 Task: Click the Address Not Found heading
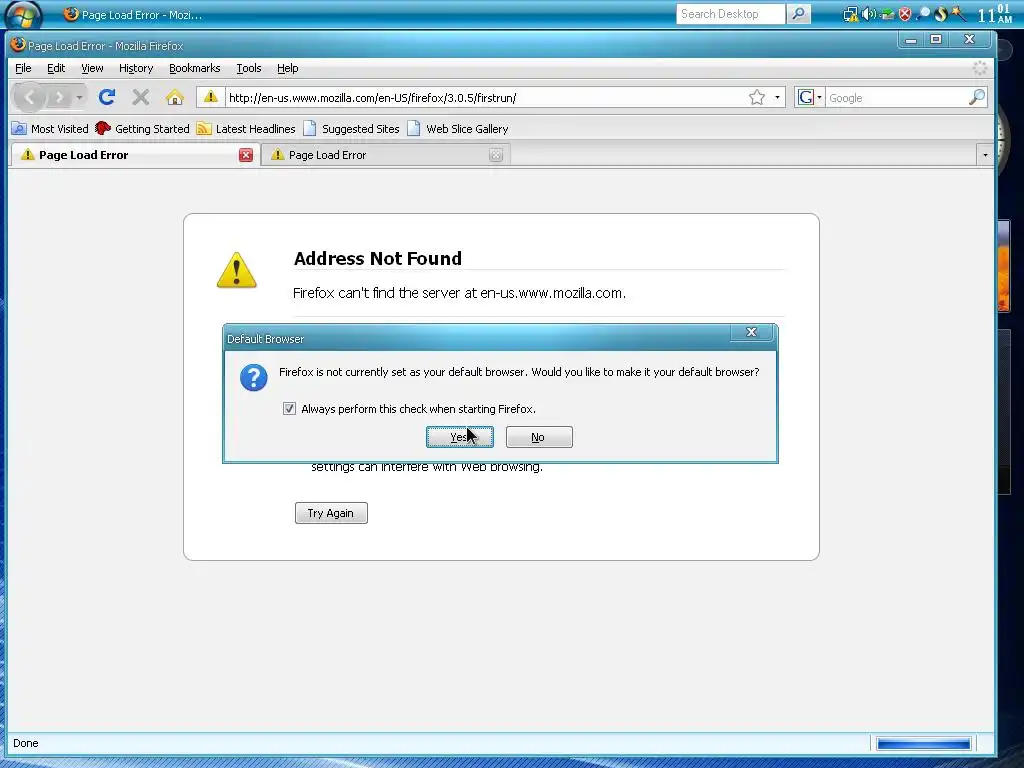coord(377,259)
